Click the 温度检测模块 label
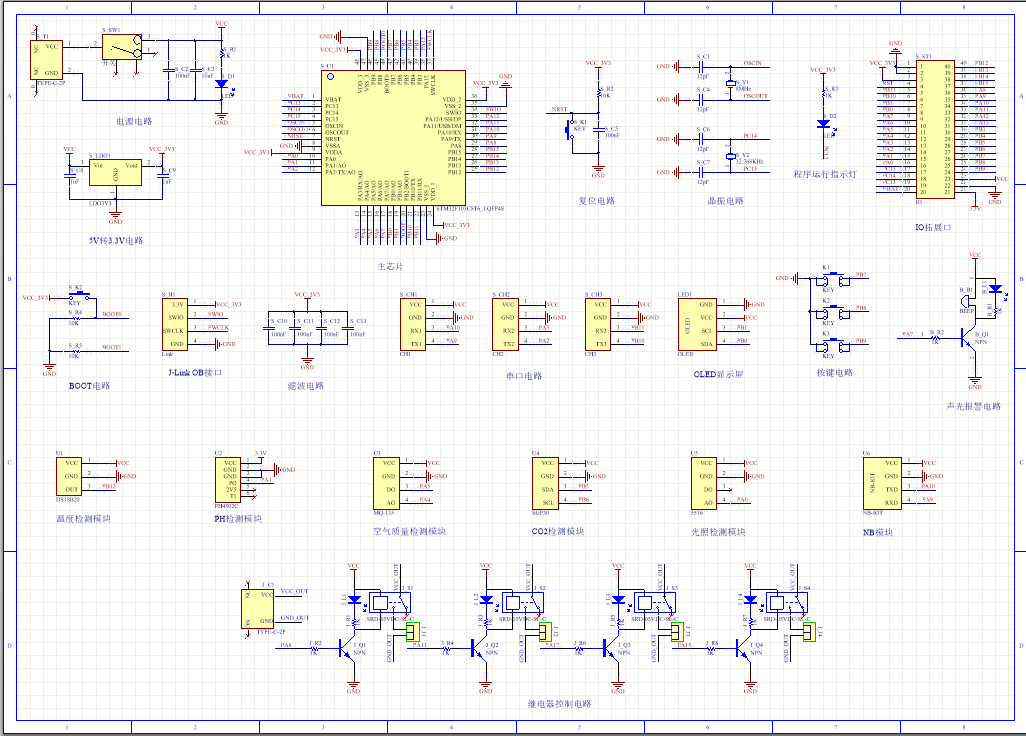The width and height of the screenshot is (1026, 736). [84, 519]
